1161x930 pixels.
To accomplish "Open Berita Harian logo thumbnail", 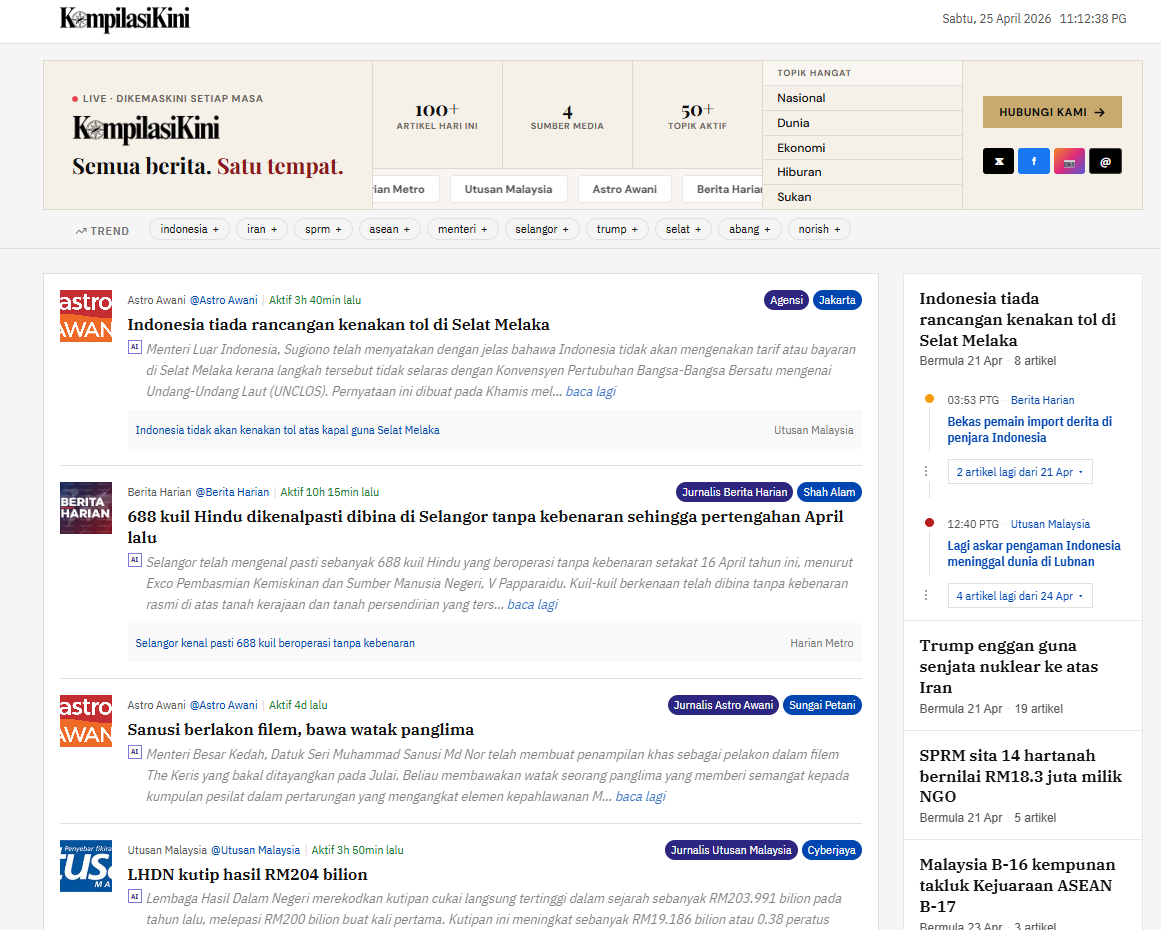I will pyautogui.click(x=86, y=508).
